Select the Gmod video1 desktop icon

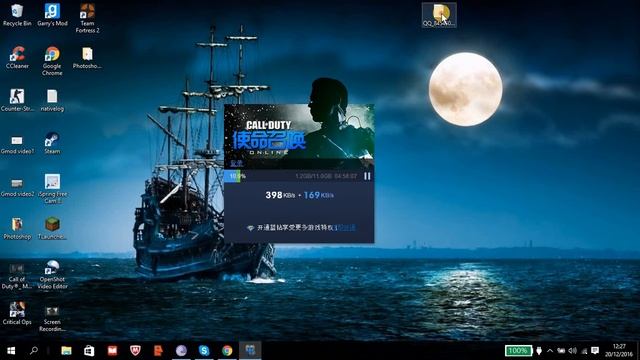(17, 144)
